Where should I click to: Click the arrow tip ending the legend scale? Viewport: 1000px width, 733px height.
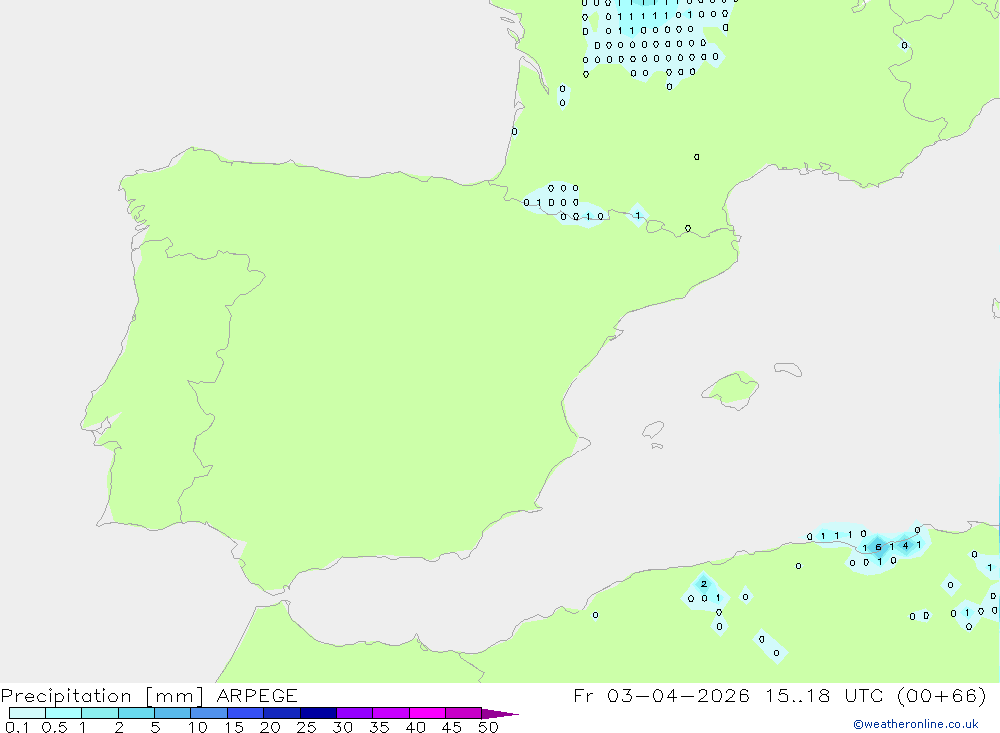[514, 714]
